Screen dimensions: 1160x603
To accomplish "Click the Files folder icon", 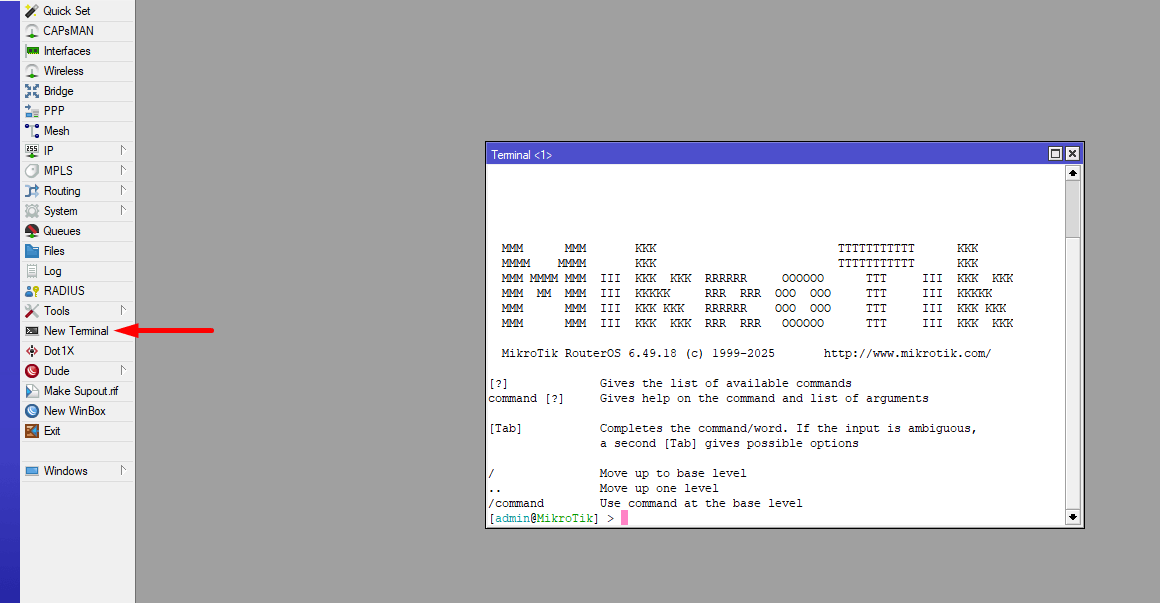I will click(x=32, y=251).
